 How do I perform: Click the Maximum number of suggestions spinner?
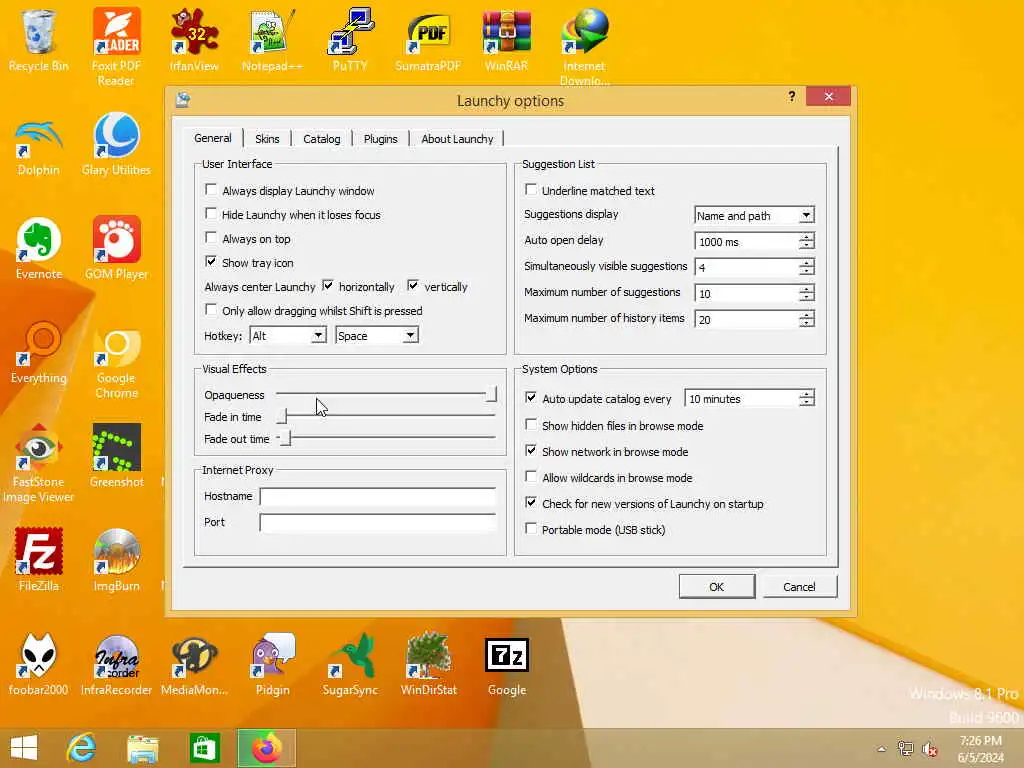[x=807, y=293]
